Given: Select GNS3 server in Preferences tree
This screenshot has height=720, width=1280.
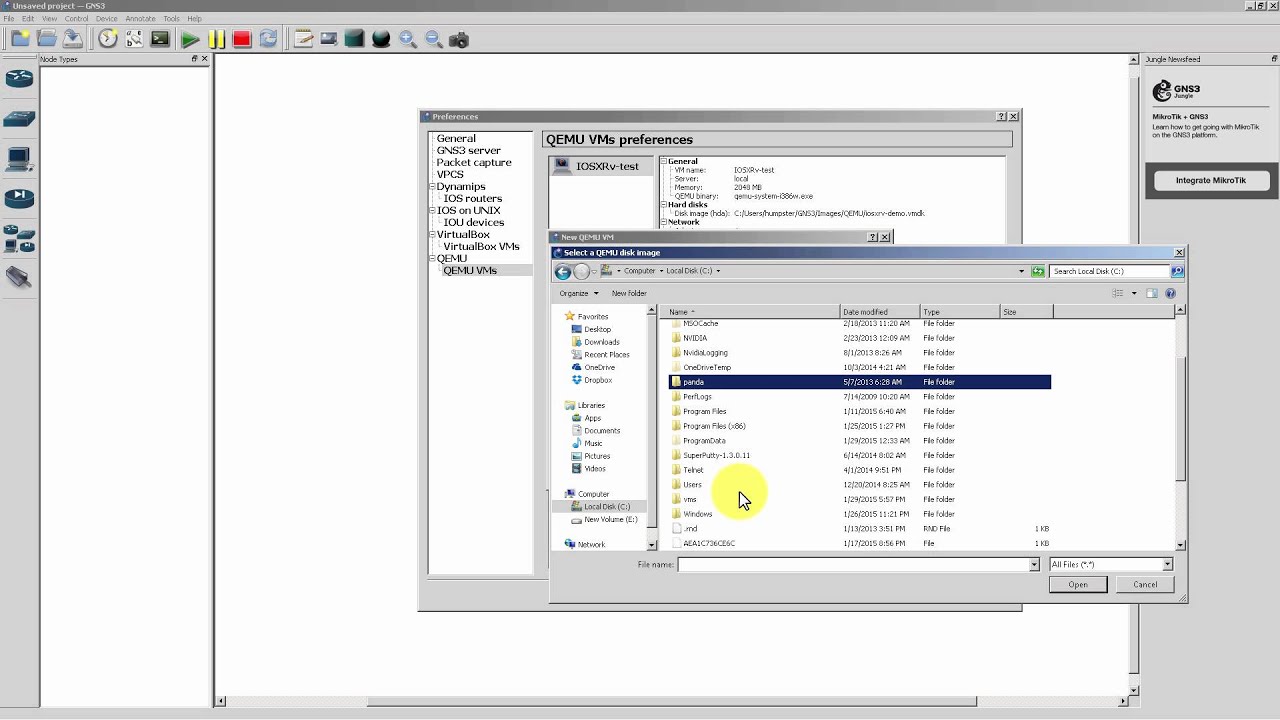Looking at the screenshot, I should click(x=468, y=151).
